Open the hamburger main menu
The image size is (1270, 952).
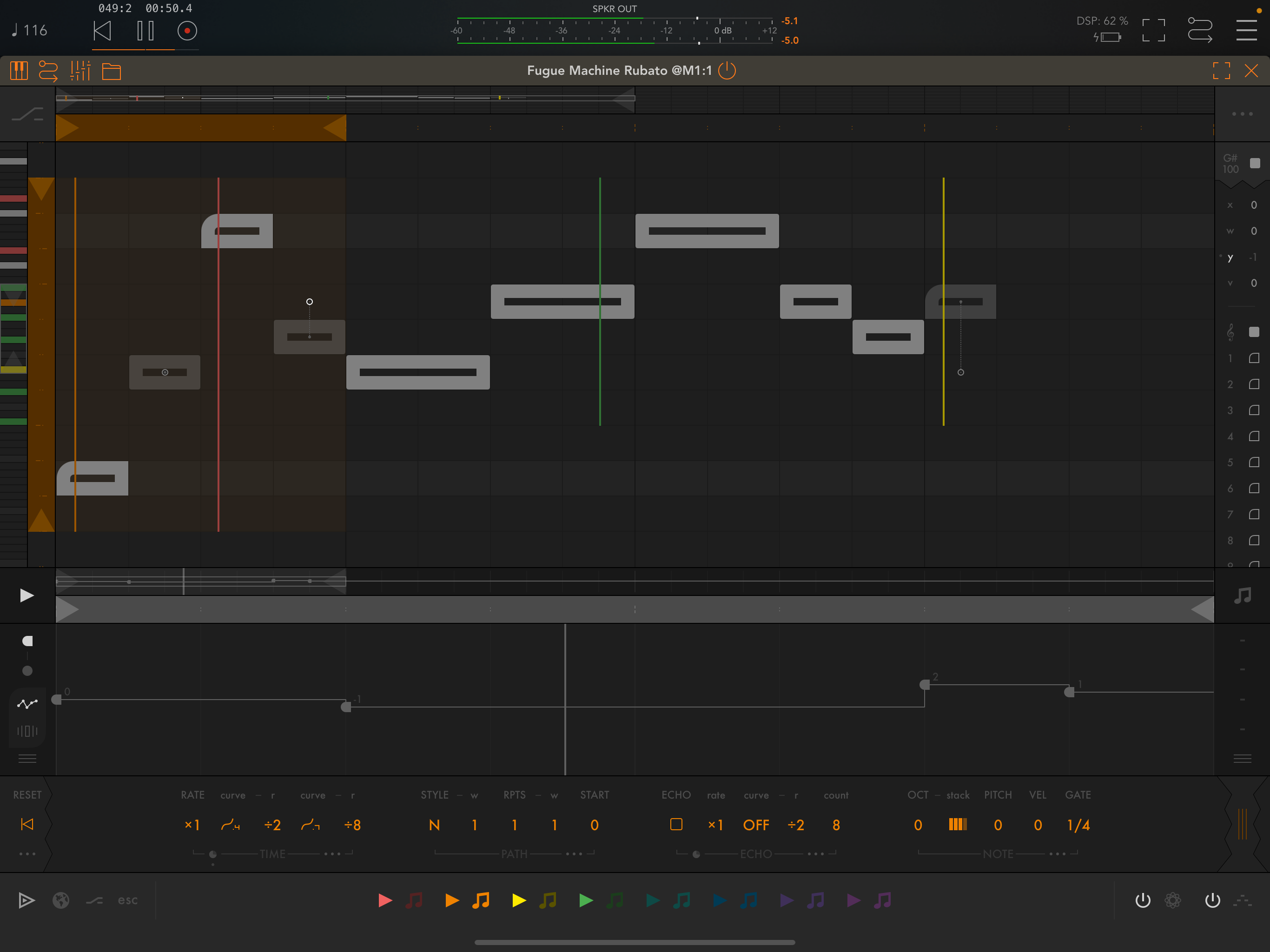(1246, 30)
